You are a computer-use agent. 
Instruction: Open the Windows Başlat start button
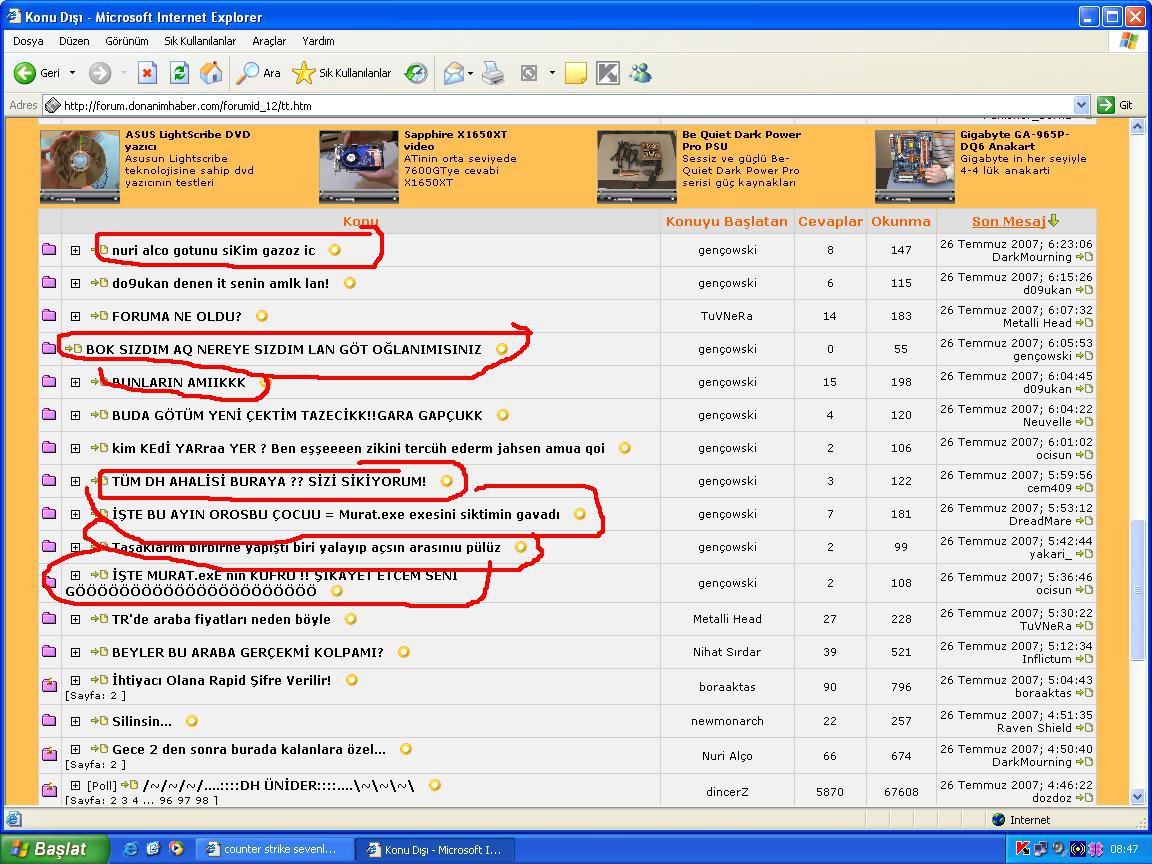(54, 849)
